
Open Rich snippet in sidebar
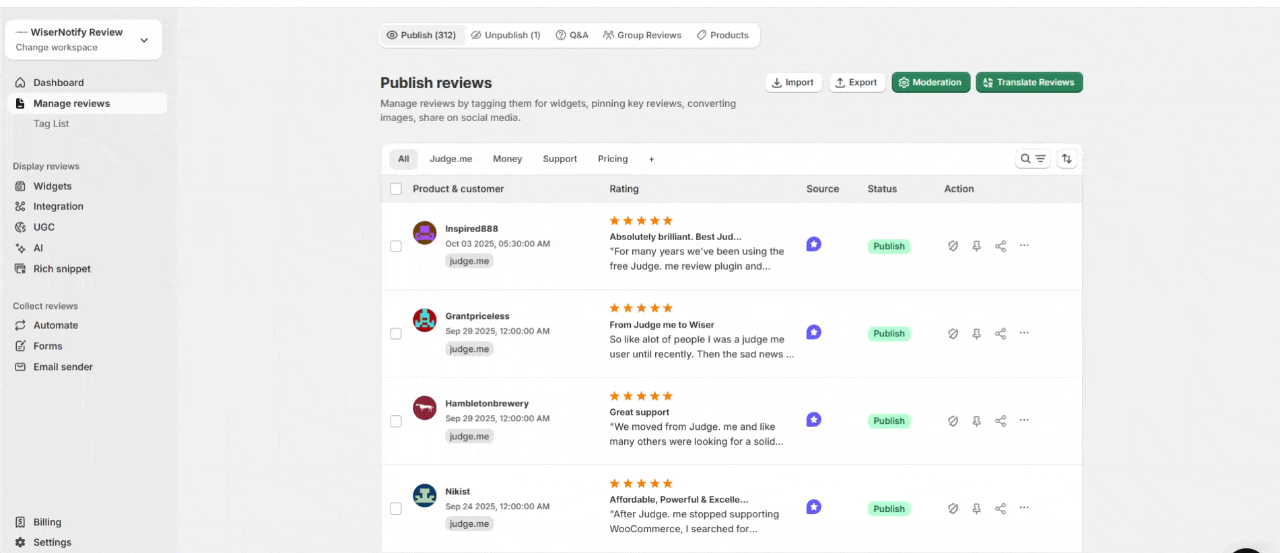[61, 269]
